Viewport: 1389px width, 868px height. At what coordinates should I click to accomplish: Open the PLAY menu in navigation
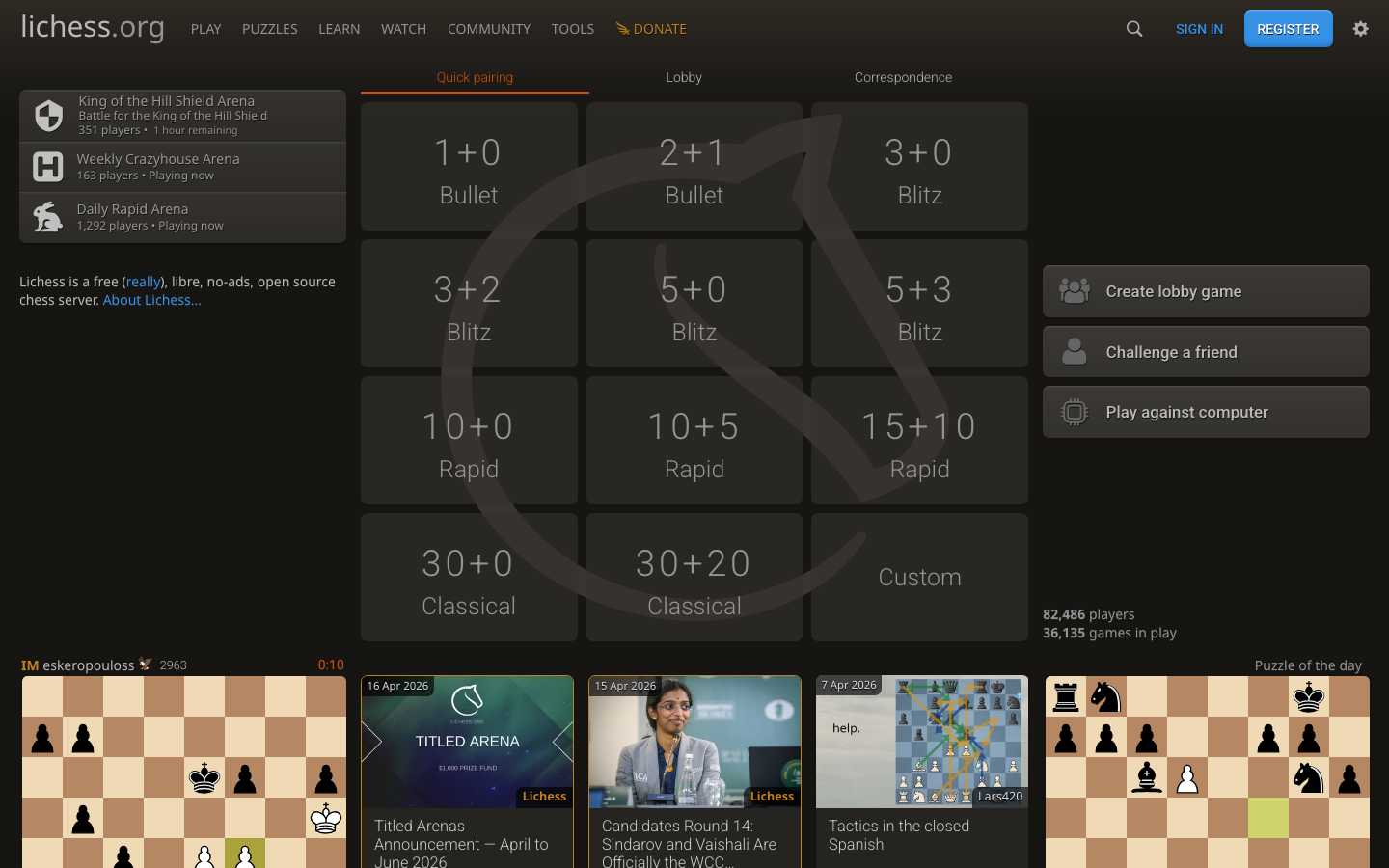coord(205,29)
